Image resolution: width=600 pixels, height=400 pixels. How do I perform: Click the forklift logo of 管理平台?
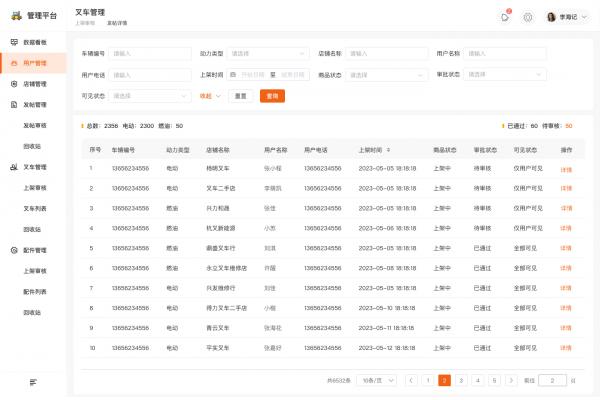click(x=14, y=16)
